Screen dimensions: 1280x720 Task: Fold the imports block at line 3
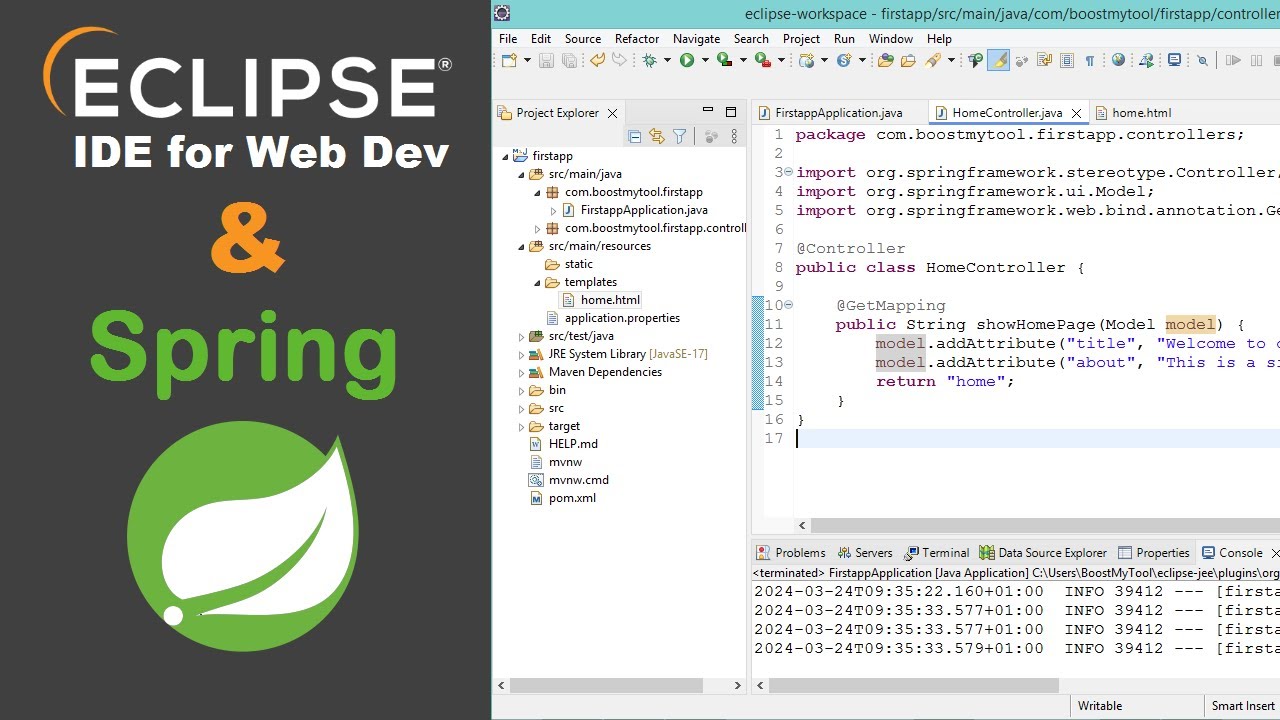coord(788,172)
